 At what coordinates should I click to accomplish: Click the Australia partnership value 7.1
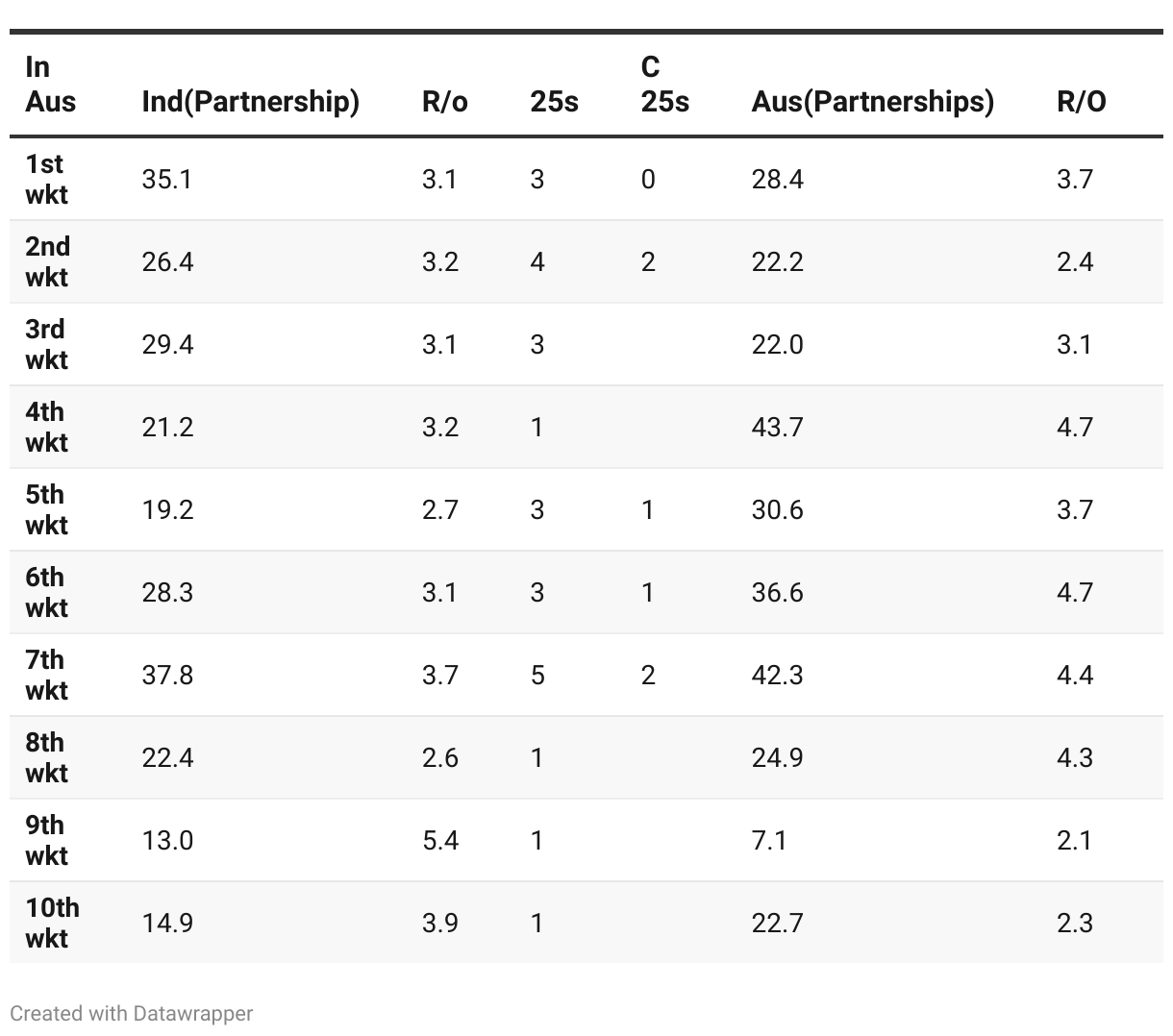click(x=769, y=841)
